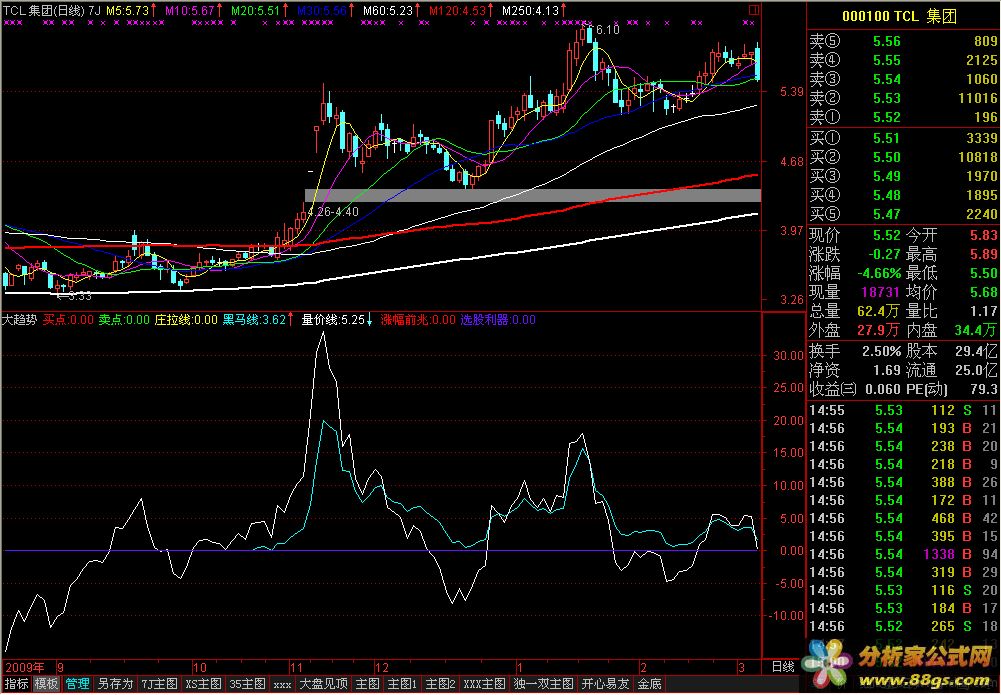Screen dimensions: 1001x695
Task: Click the 大趋势 indicator name
Action: pyautogui.click(x=20, y=320)
